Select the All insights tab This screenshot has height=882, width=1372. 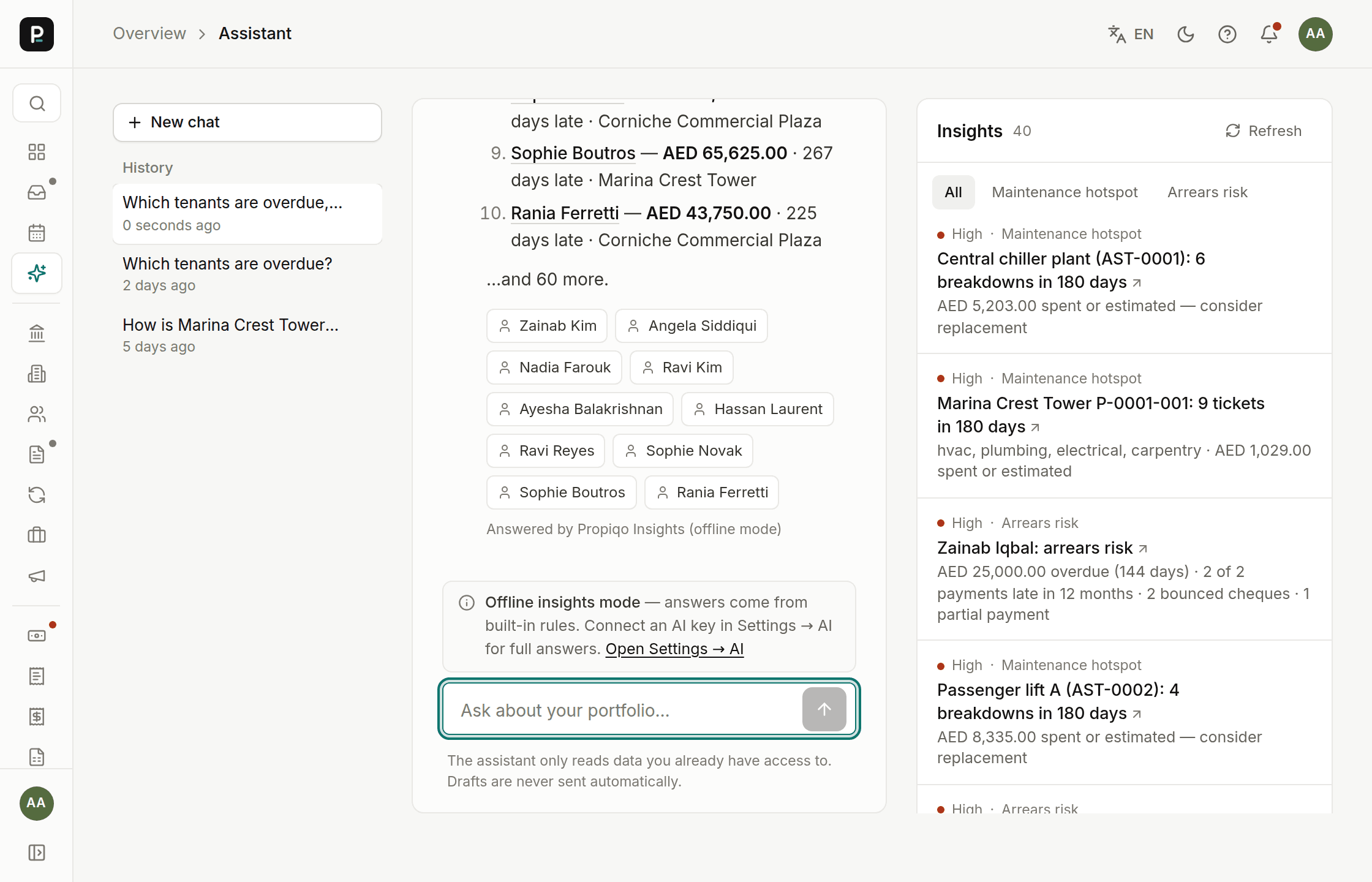pyautogui.click(x=953, y=192)
